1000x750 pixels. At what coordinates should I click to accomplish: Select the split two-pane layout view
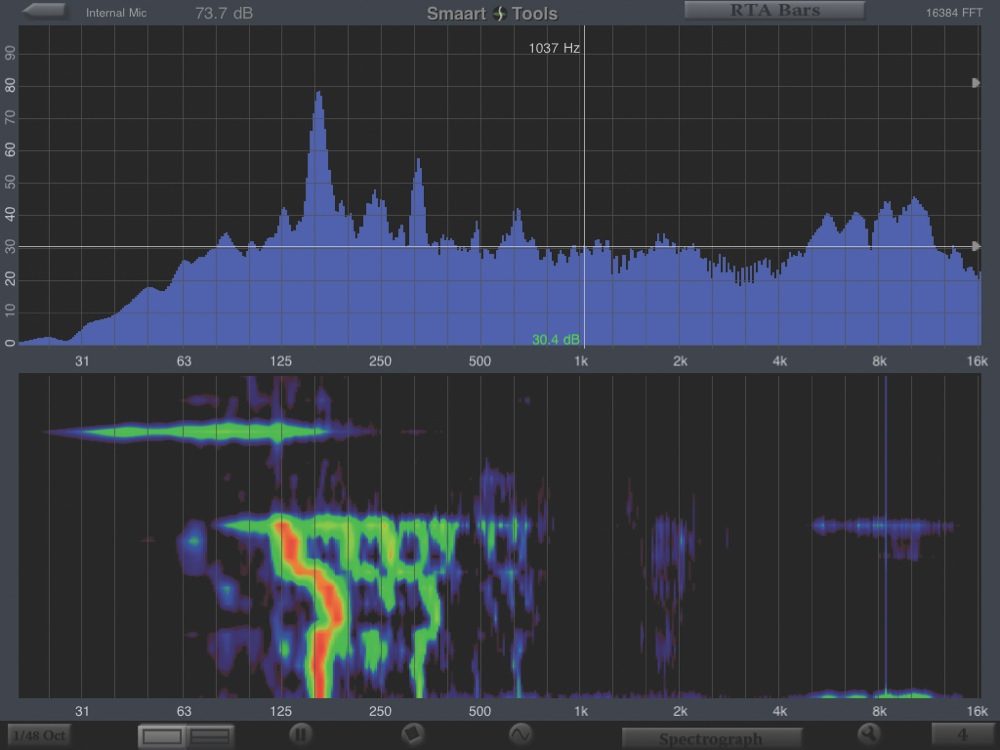point(210,737)
